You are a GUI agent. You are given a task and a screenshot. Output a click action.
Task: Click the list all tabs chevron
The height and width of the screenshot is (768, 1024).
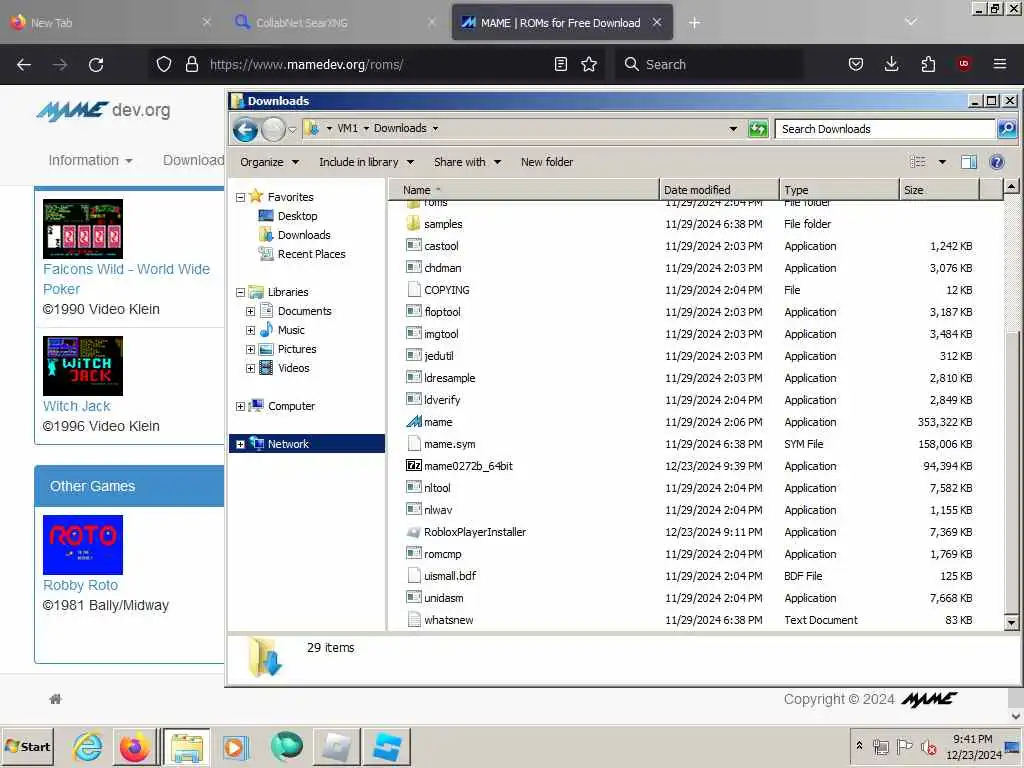[911, 22]
